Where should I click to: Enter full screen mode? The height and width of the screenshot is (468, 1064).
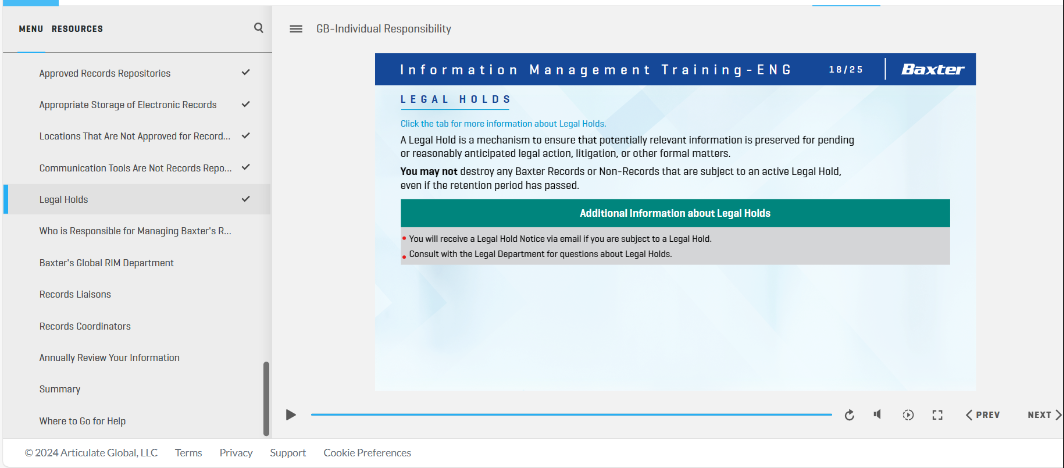click(x=938, y=415)
